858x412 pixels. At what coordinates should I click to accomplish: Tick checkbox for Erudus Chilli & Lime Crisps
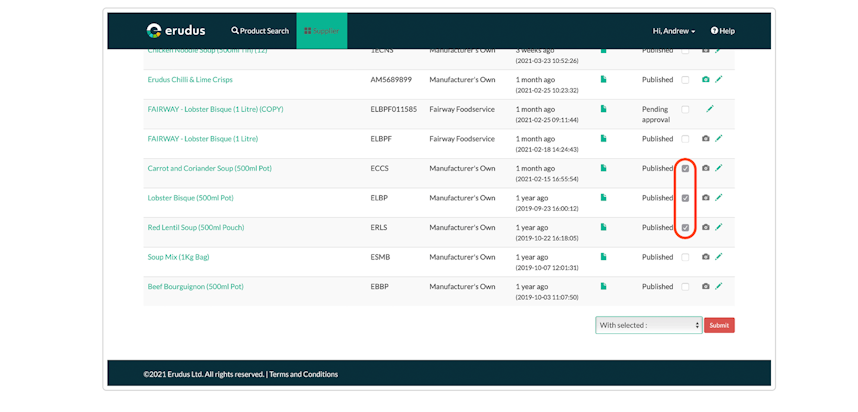685,80
